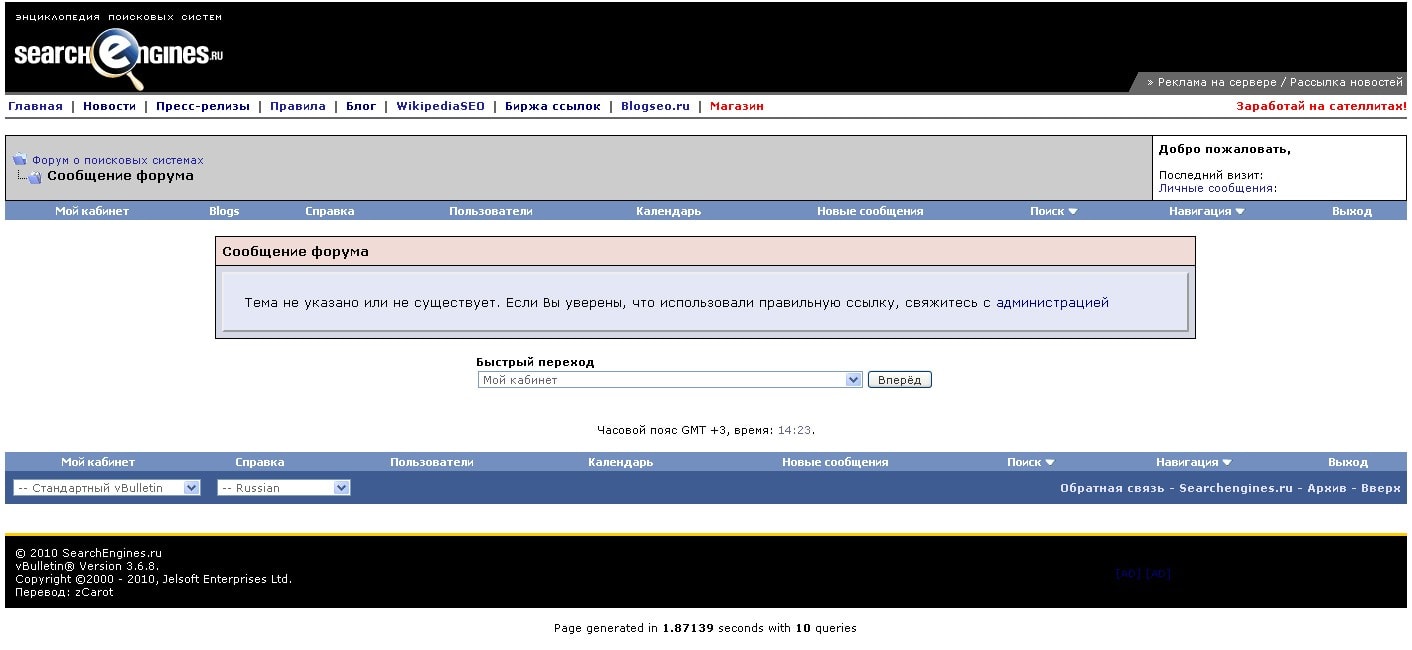Open Справка in the top navbar
The image size is (1412, 650).
[x=330, y=211]
